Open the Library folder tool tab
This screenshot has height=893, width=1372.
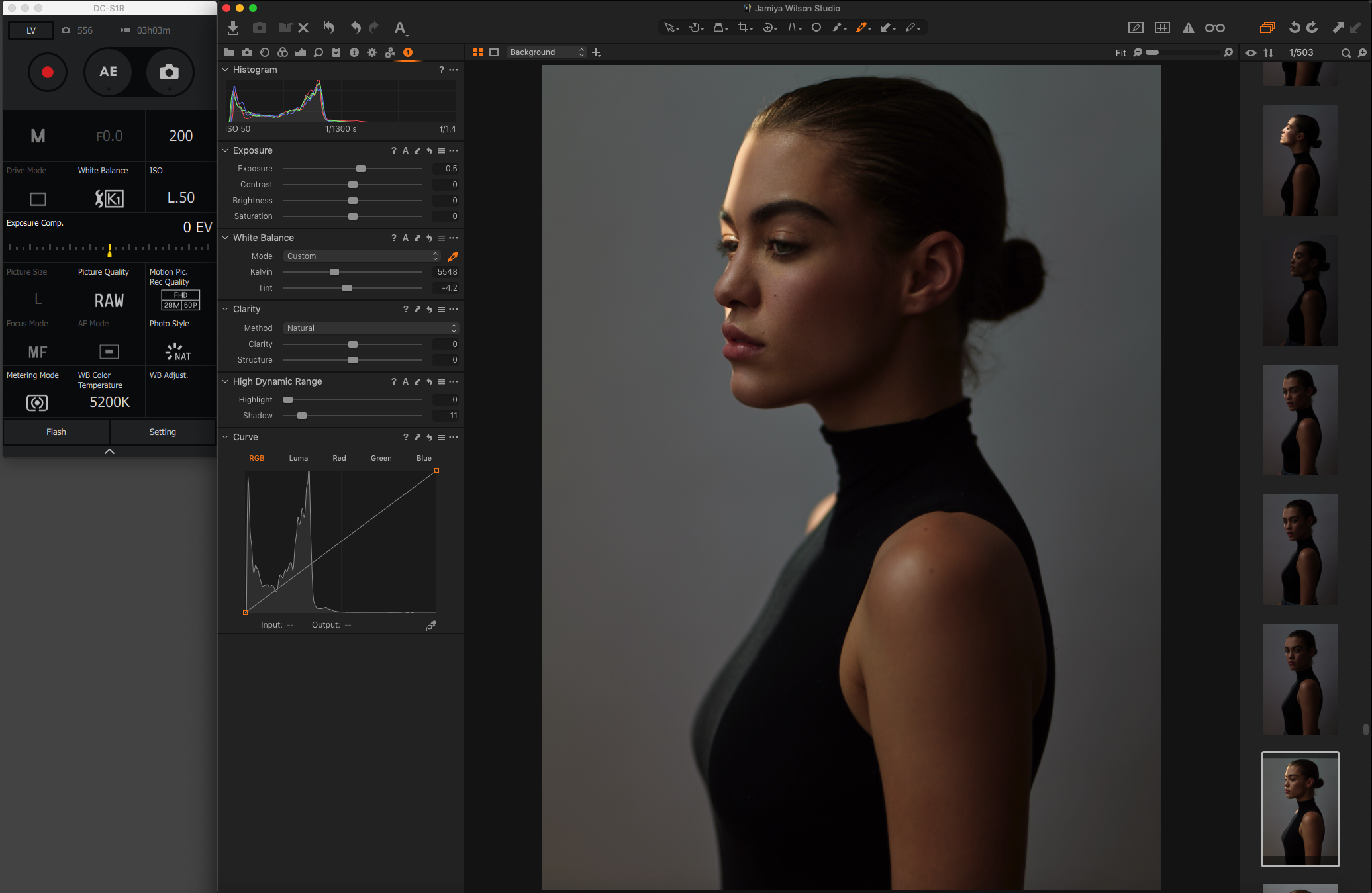(x=229, y=52)
